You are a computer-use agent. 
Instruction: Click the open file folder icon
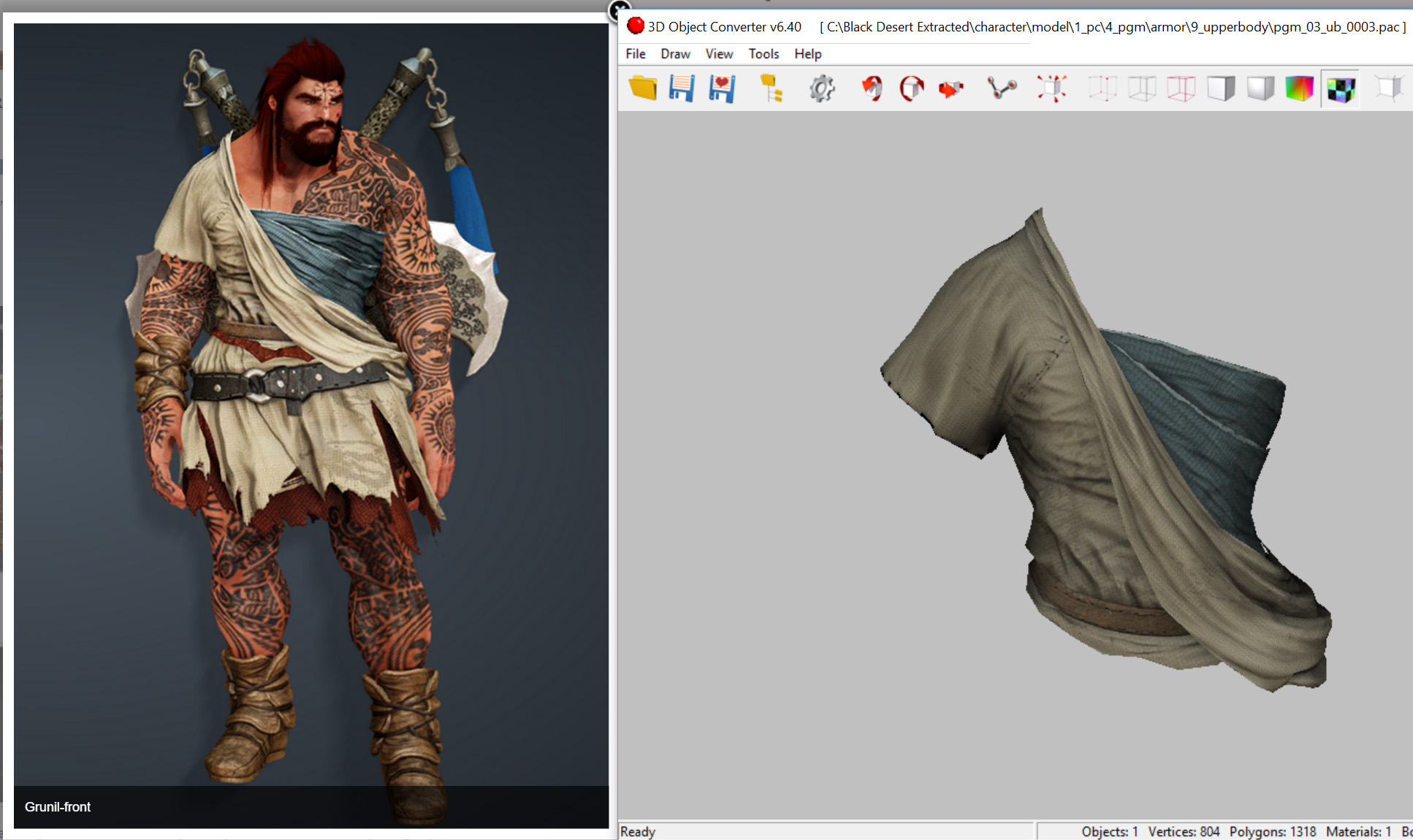(x=643, y=88)
